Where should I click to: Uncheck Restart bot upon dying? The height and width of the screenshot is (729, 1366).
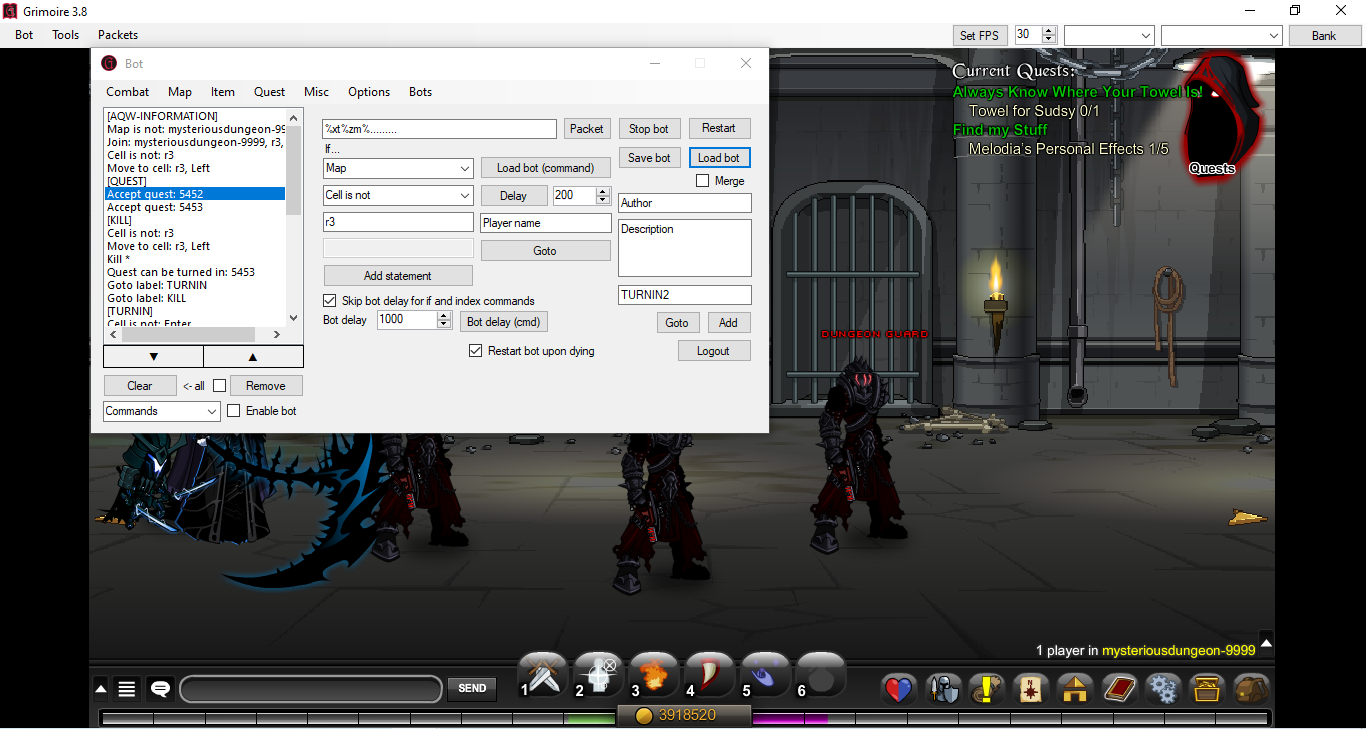click(476, 351)
